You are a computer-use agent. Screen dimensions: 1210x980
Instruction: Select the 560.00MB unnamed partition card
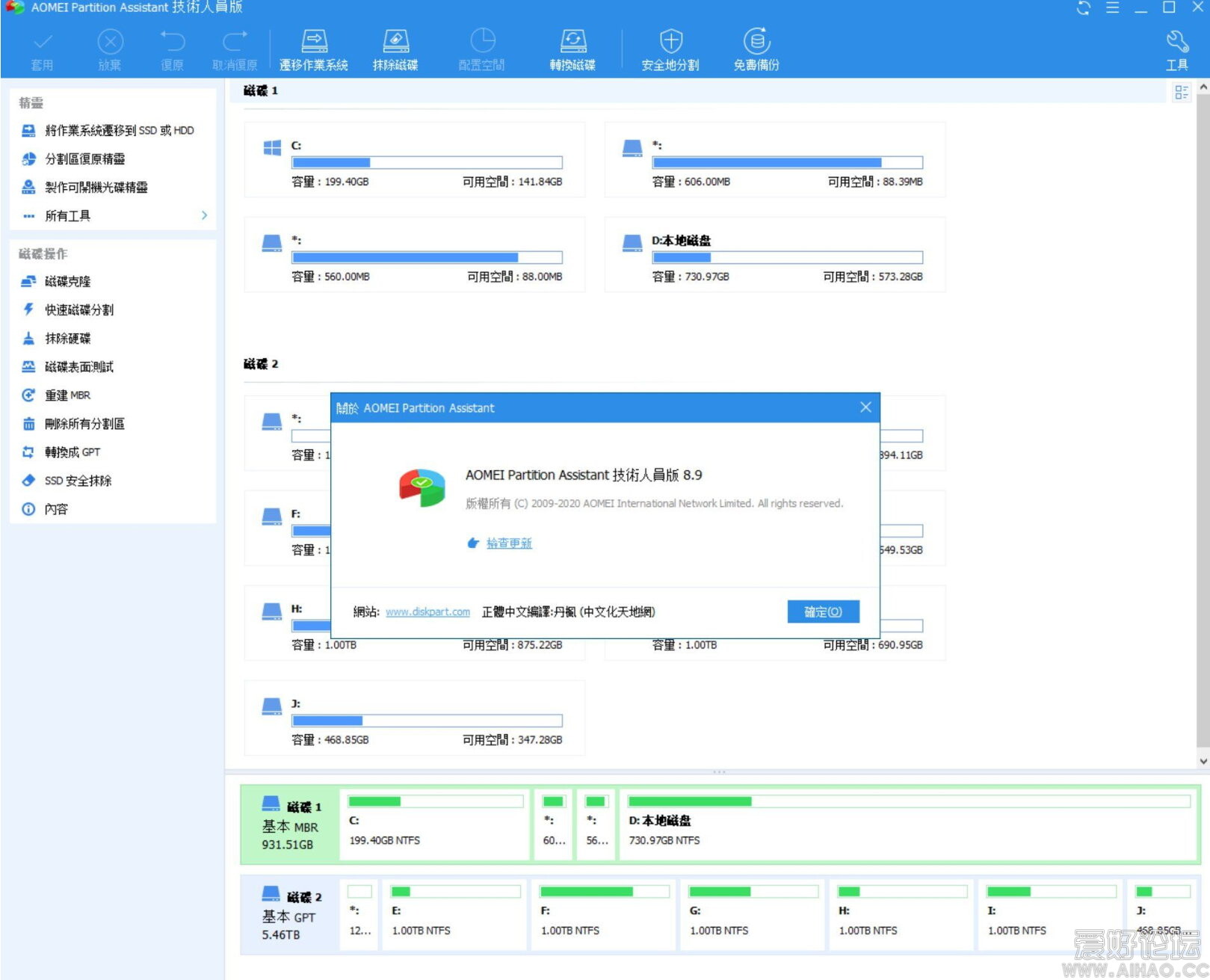[x=415, y=255]
